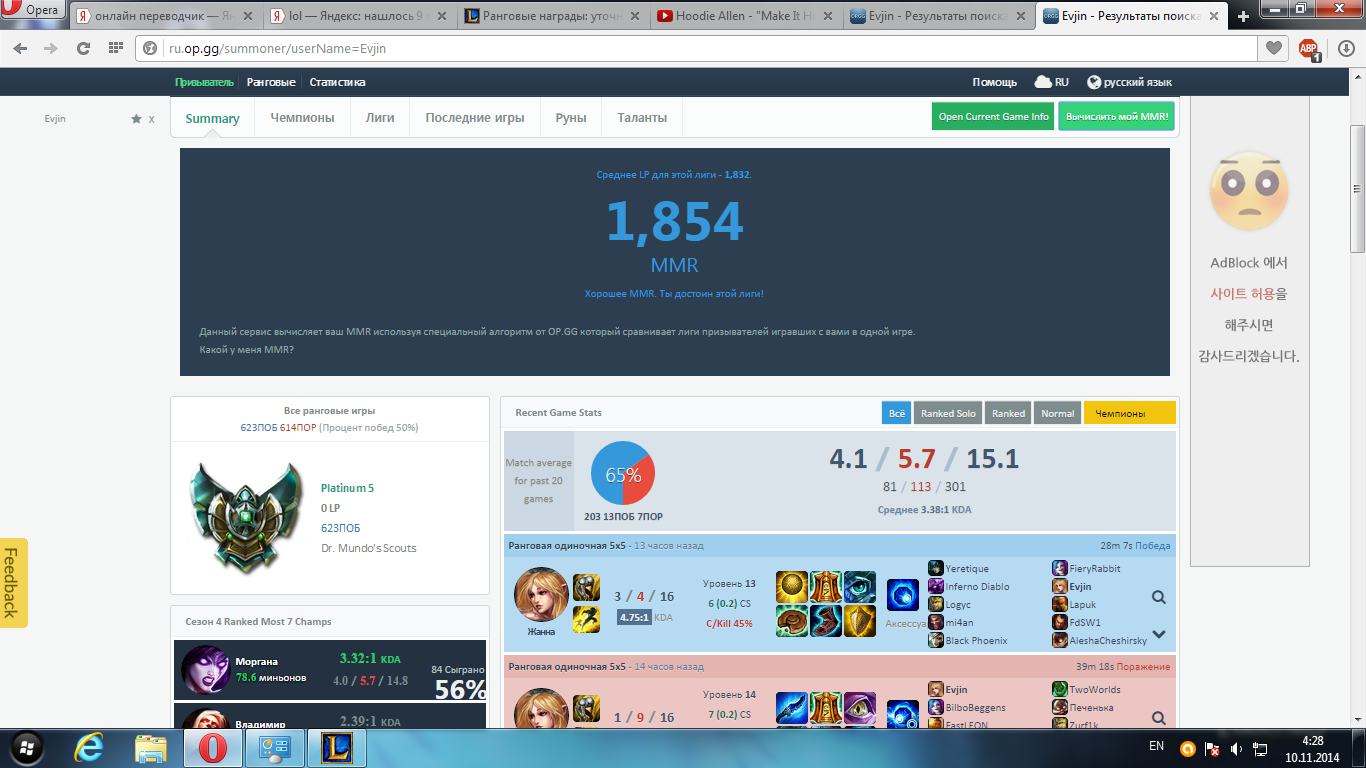Image resolution: width=1366 pixels, height=768 pixels.
Task: Click the Какой у меня MMR? link
Action: click(x=246, y=350)
